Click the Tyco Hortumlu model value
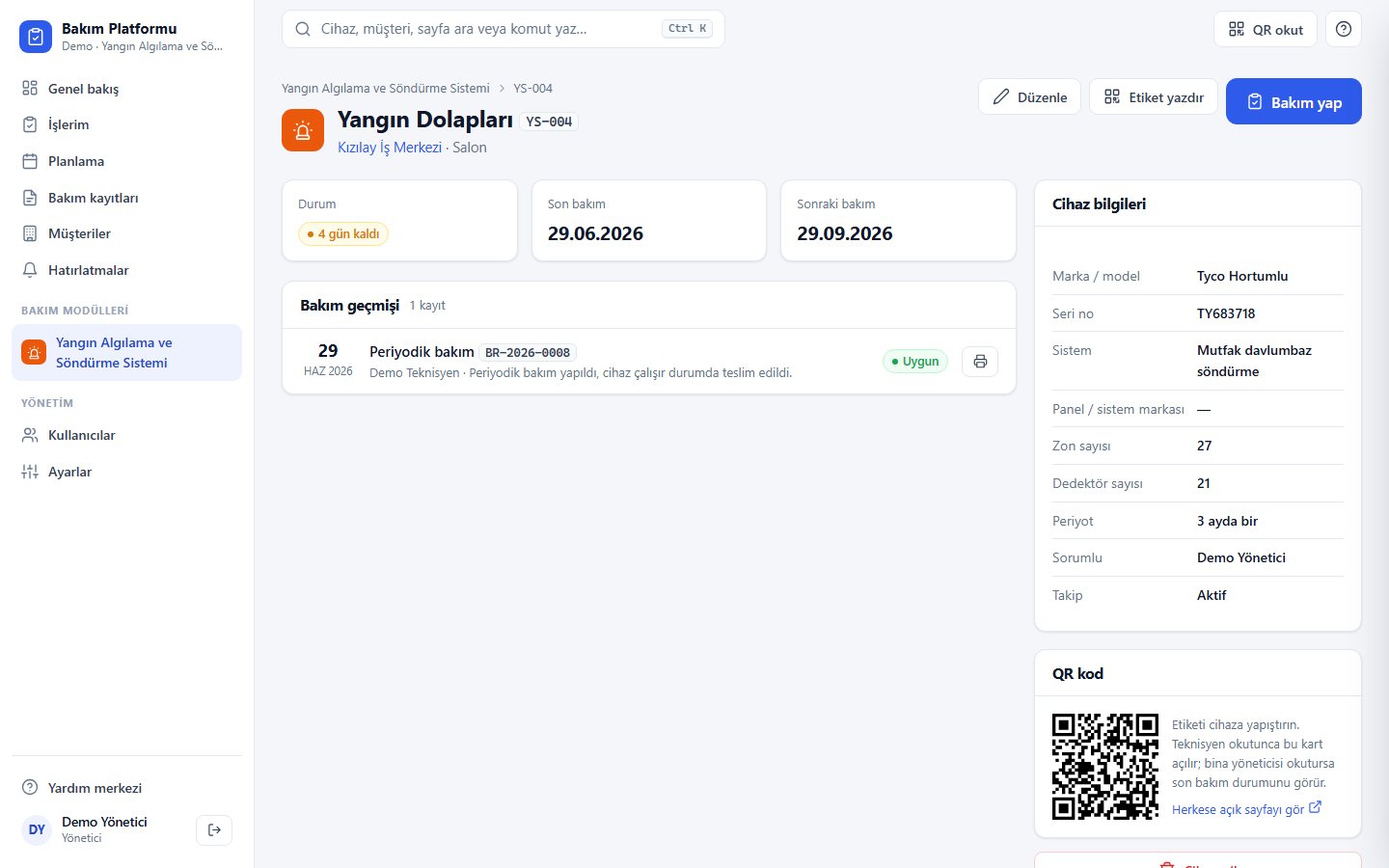 tap(1242, 276)
